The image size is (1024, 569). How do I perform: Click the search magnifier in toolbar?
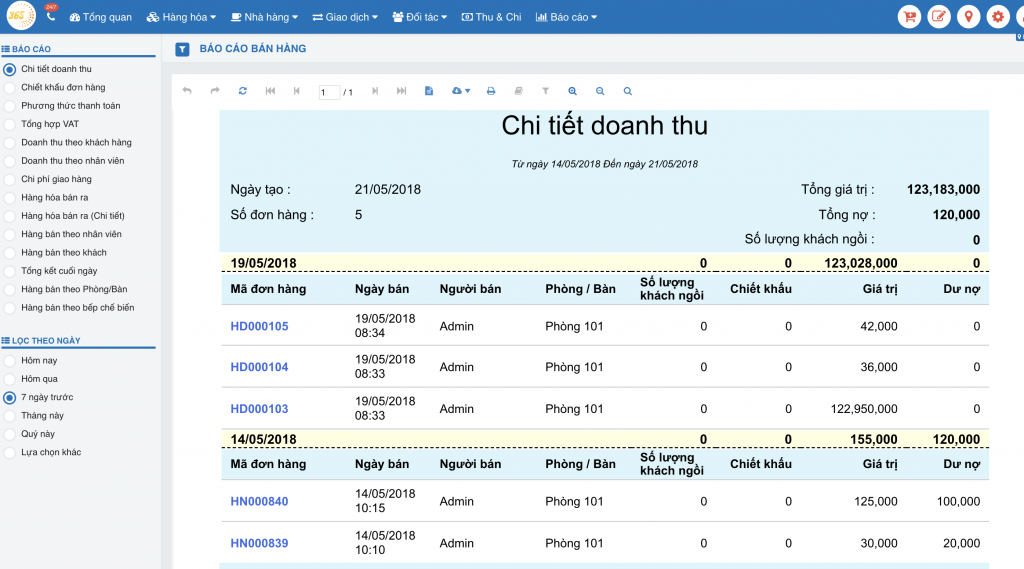pos(628,91)
